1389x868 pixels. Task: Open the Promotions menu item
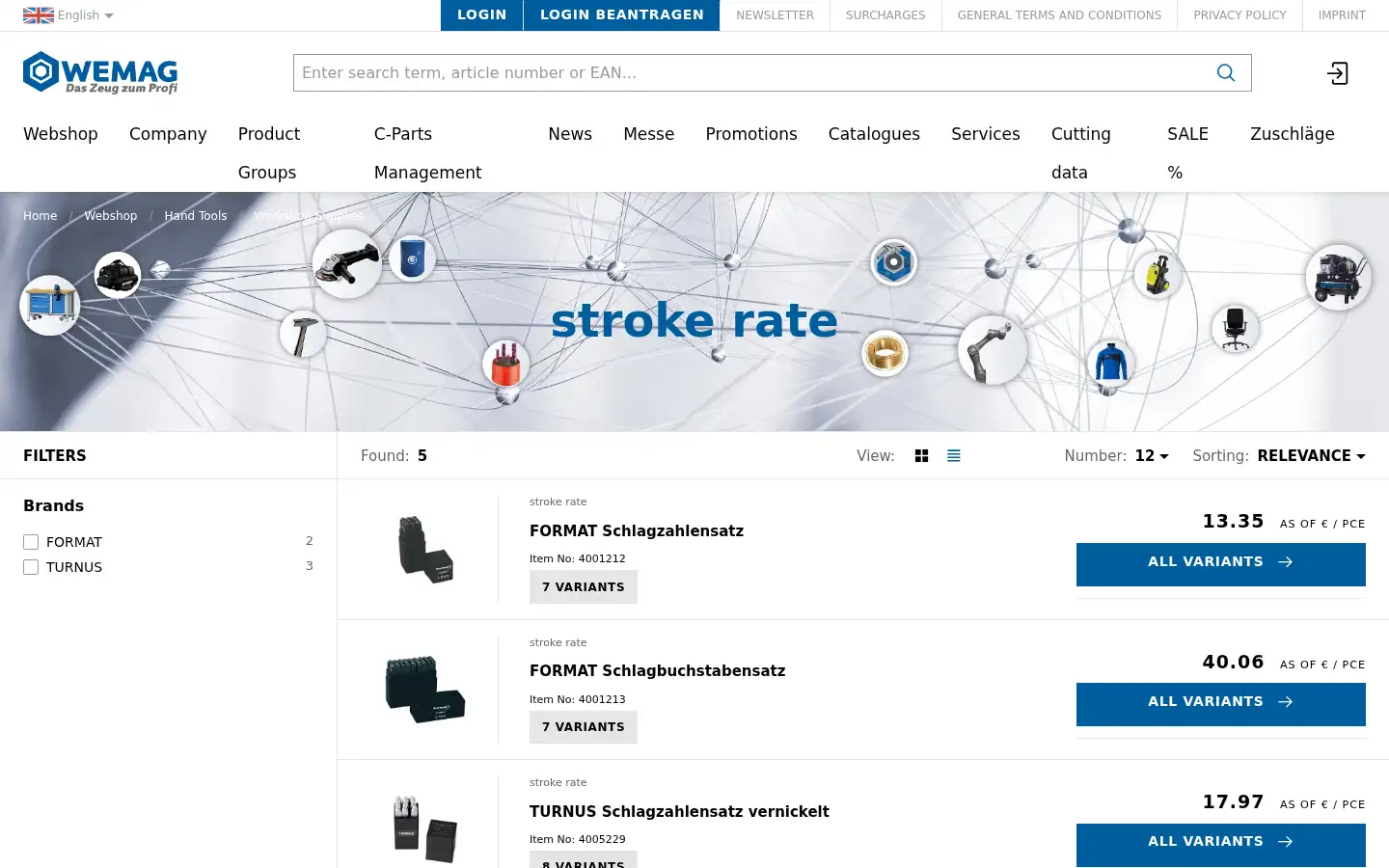point(751,134)
